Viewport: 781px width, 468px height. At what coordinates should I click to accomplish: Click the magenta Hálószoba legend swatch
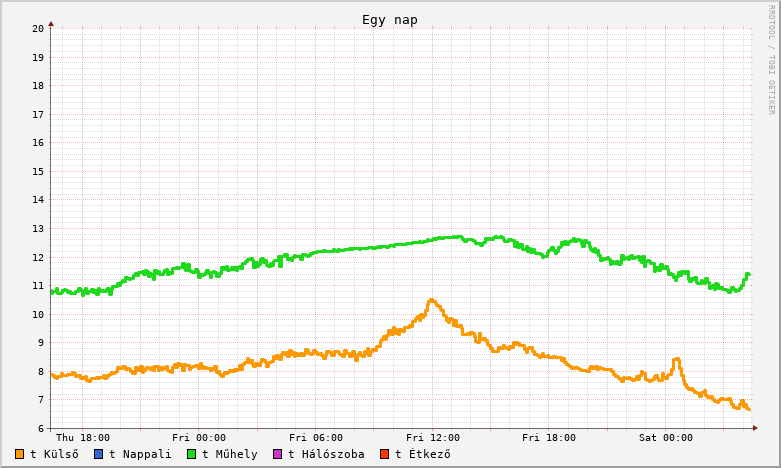click(x=277, y=454)
